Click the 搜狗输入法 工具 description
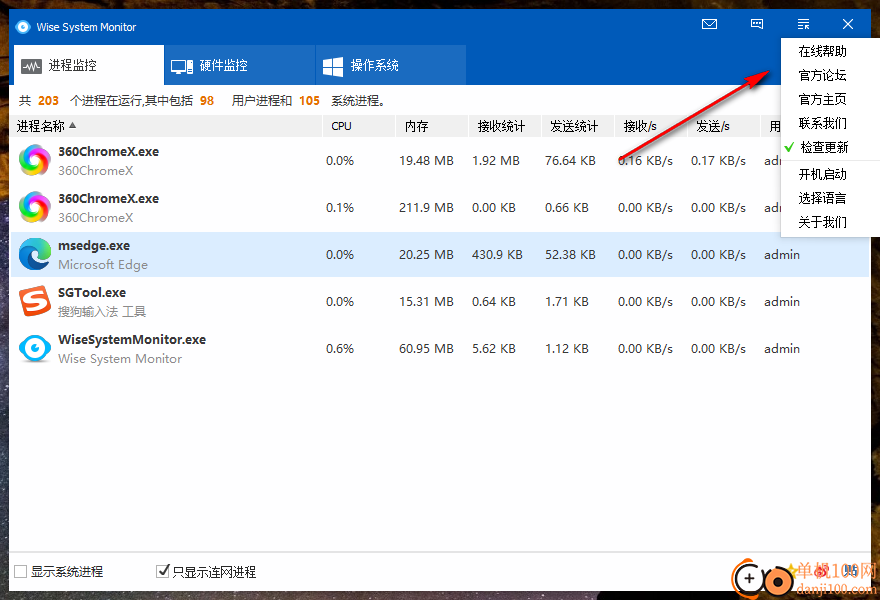Viewport: 880px width, 600px height. tap(102, 312)
